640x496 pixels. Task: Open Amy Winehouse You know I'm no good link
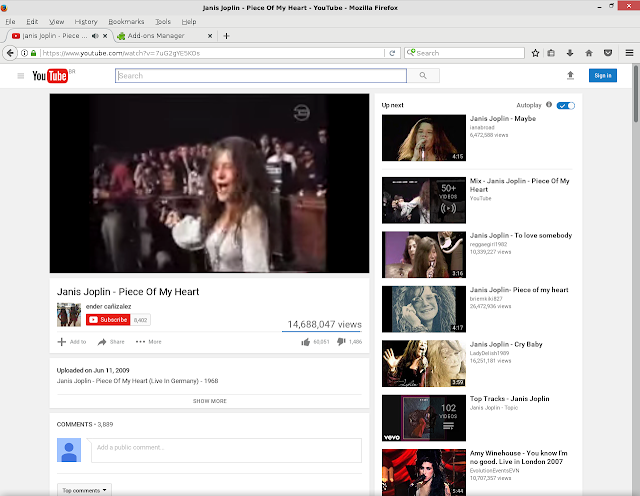518,457
